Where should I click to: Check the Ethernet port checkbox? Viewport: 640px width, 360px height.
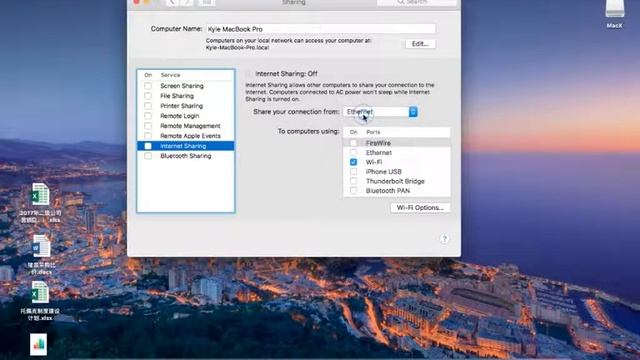pyautogui.click(x=353, y=153)
